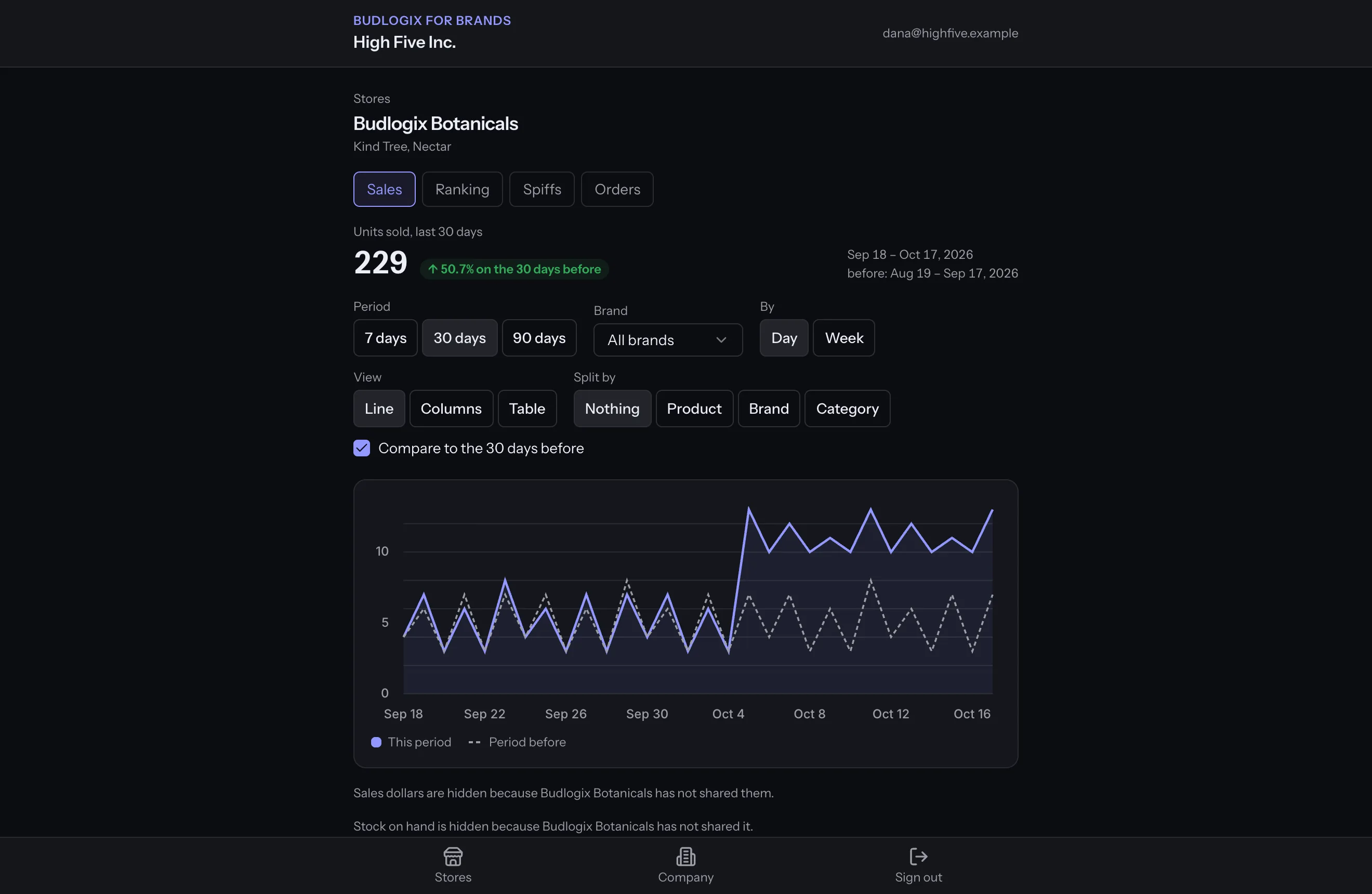This screenshot has height=894, width=1372.
Task: Split chart by Brand
Action: (769, 409)
